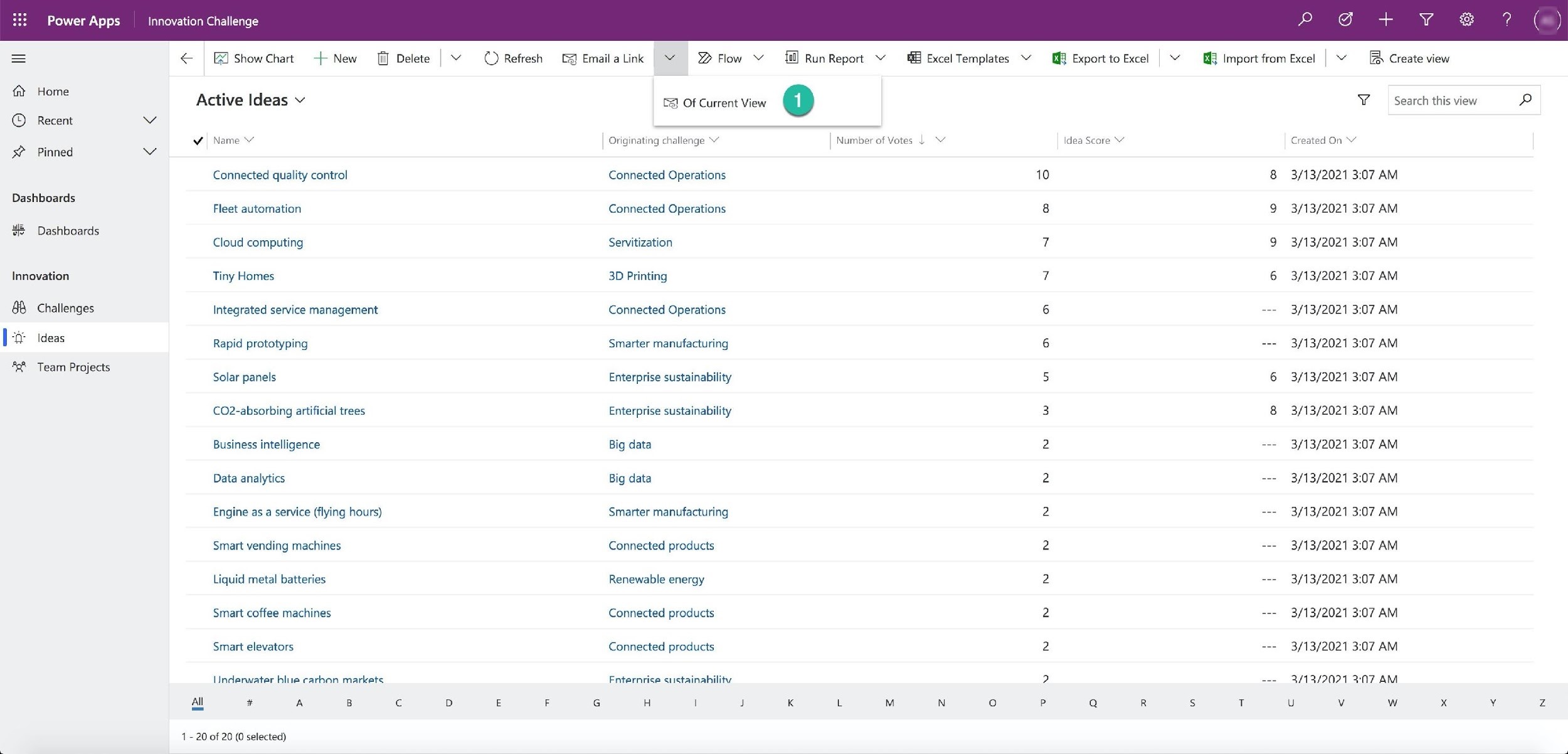Expand Pinned in the sidebar
The image size is (1568, 754).
[149, 152]
